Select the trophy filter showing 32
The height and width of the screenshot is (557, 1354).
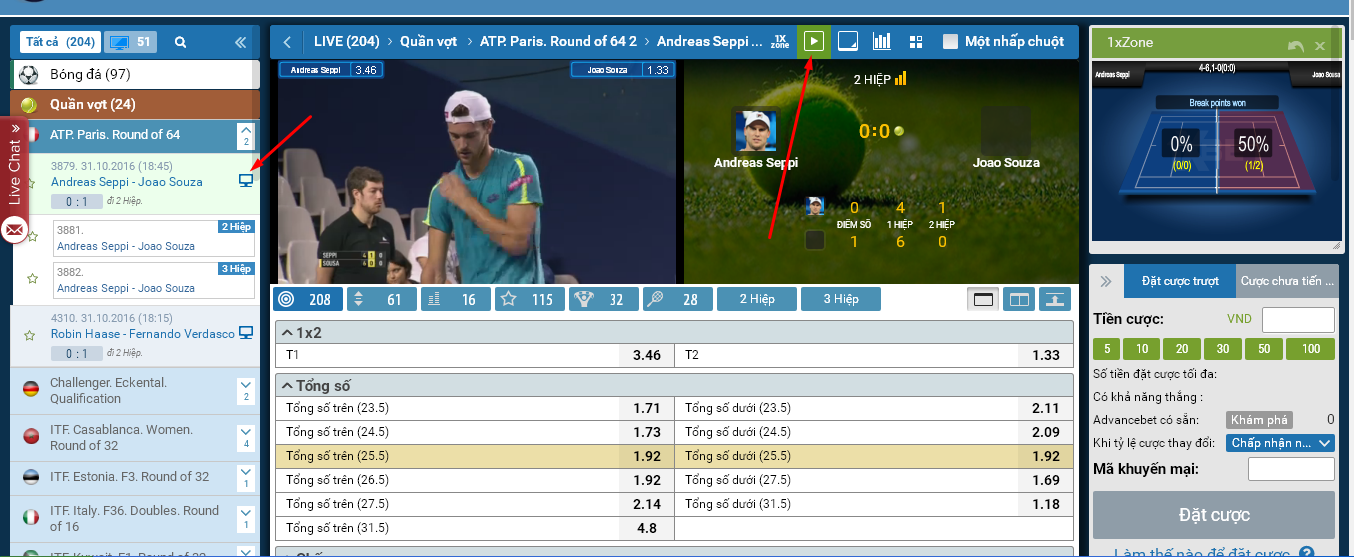point(604,299)
